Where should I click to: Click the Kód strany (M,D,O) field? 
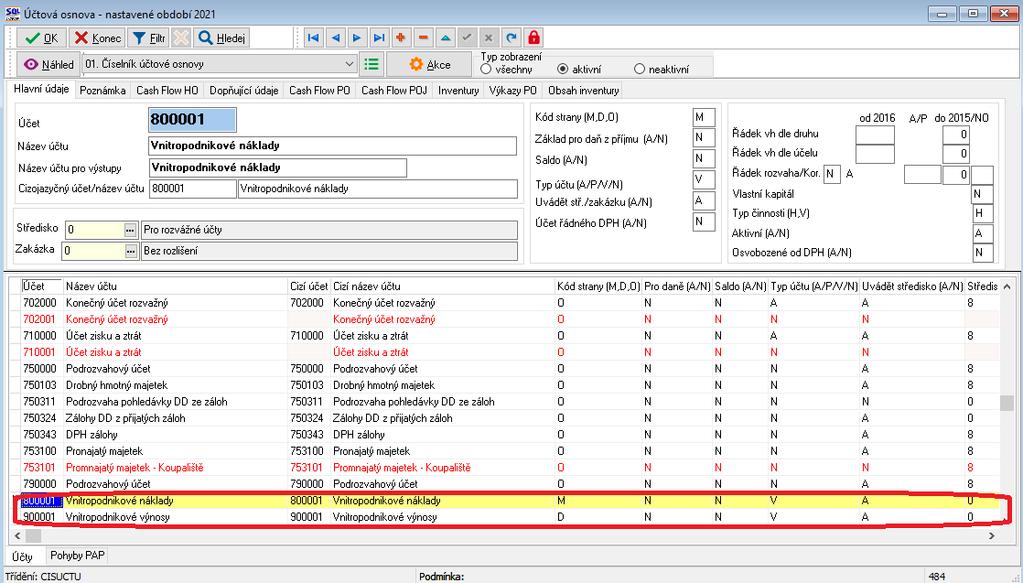[x=704, y=117]
